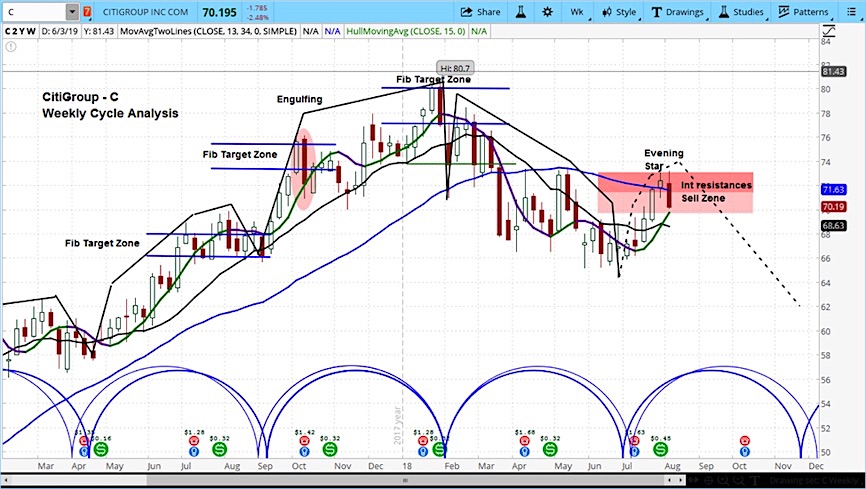Click the Weekly Cycle Analysis text
Viewport: 866px width, 489px height.
(x=110, y=113)
